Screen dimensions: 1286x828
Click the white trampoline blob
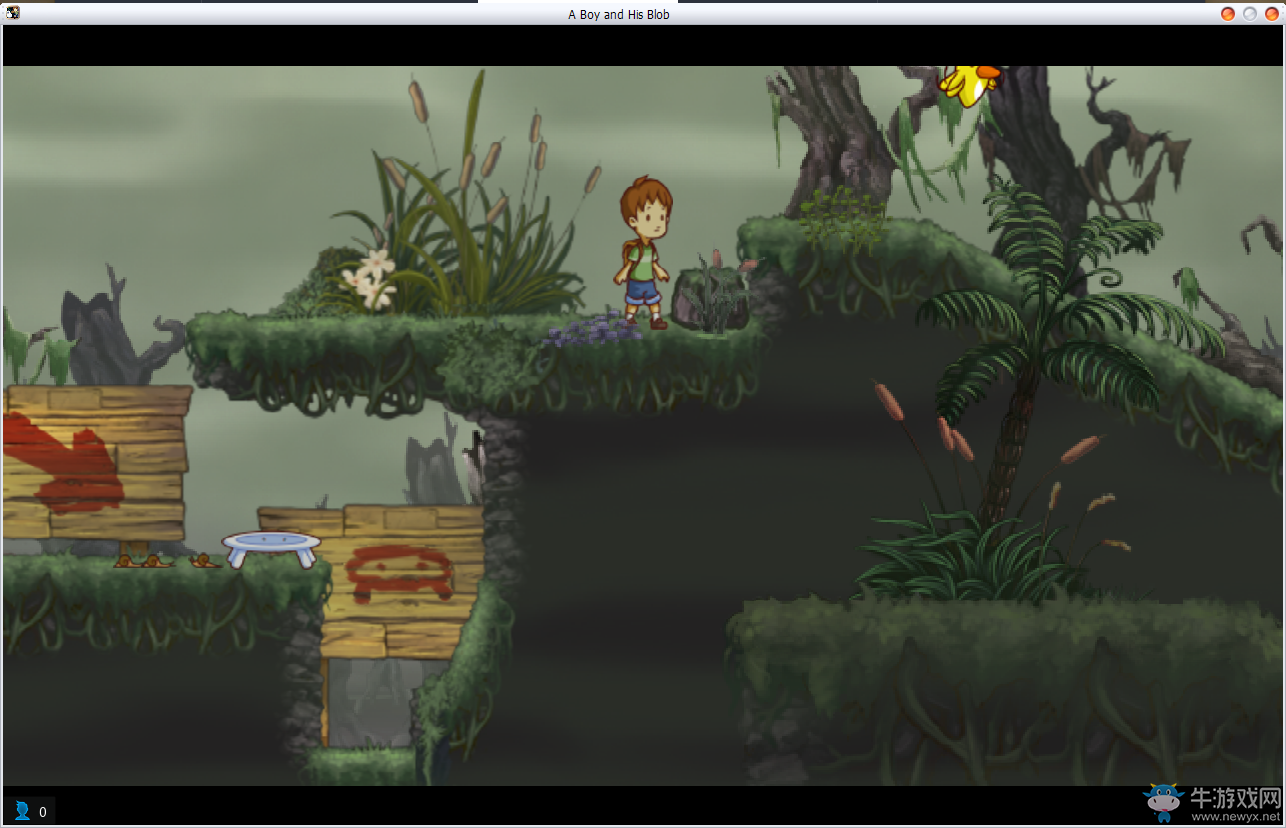(271, 549)
